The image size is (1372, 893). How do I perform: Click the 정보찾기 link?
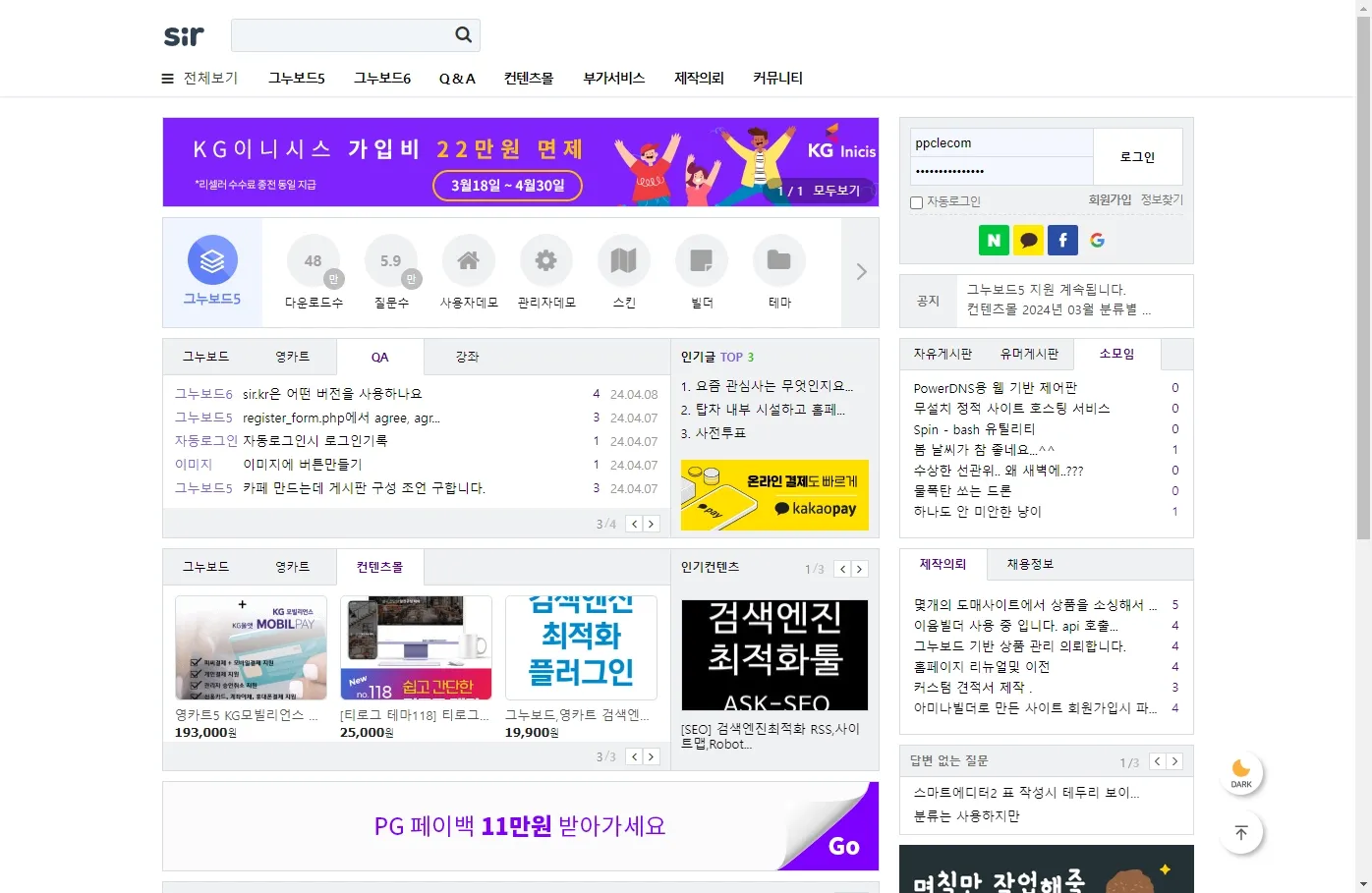tap(1162, 199)
